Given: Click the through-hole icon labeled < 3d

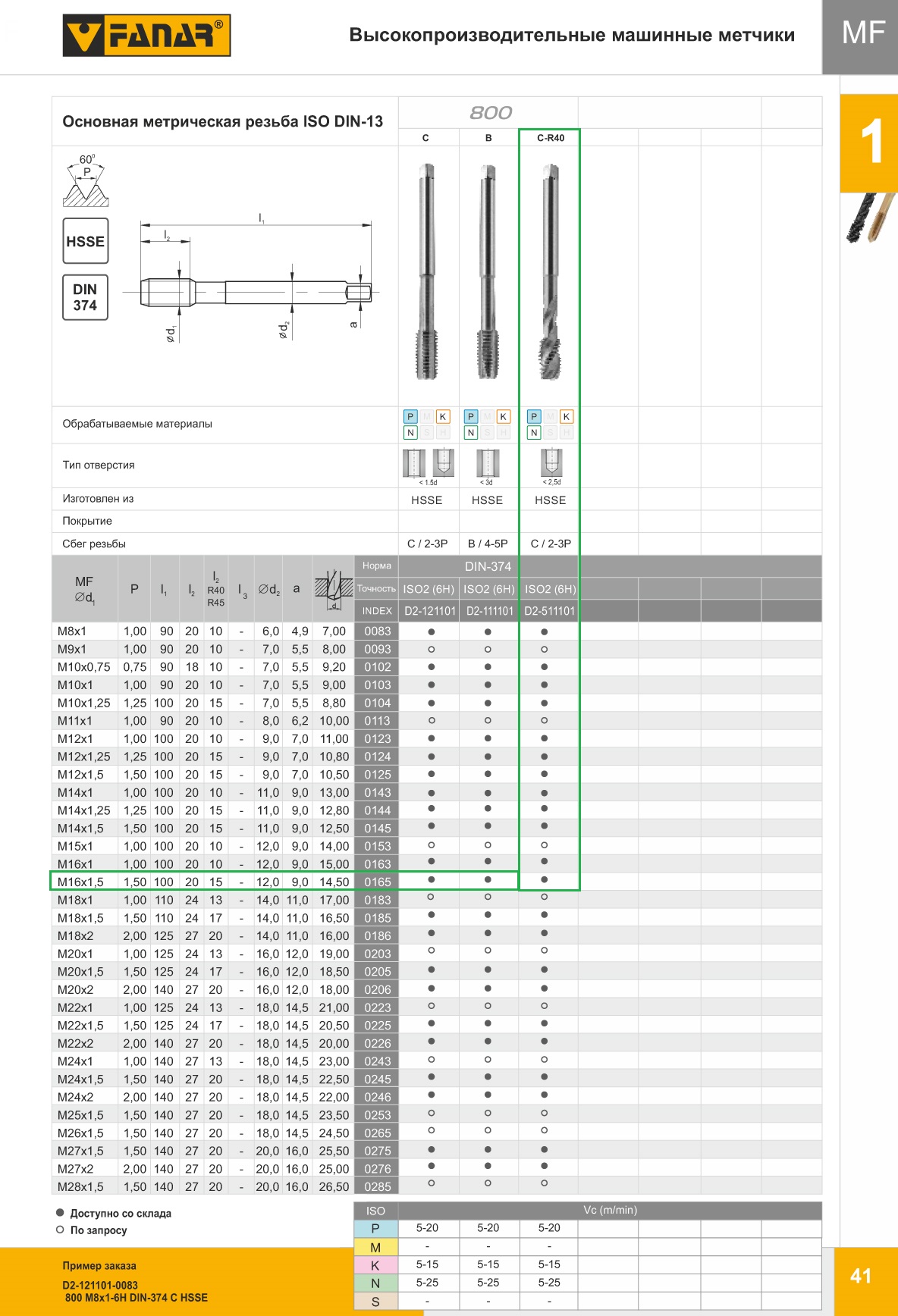Looking at the screenshot, I should pos(488,463).
